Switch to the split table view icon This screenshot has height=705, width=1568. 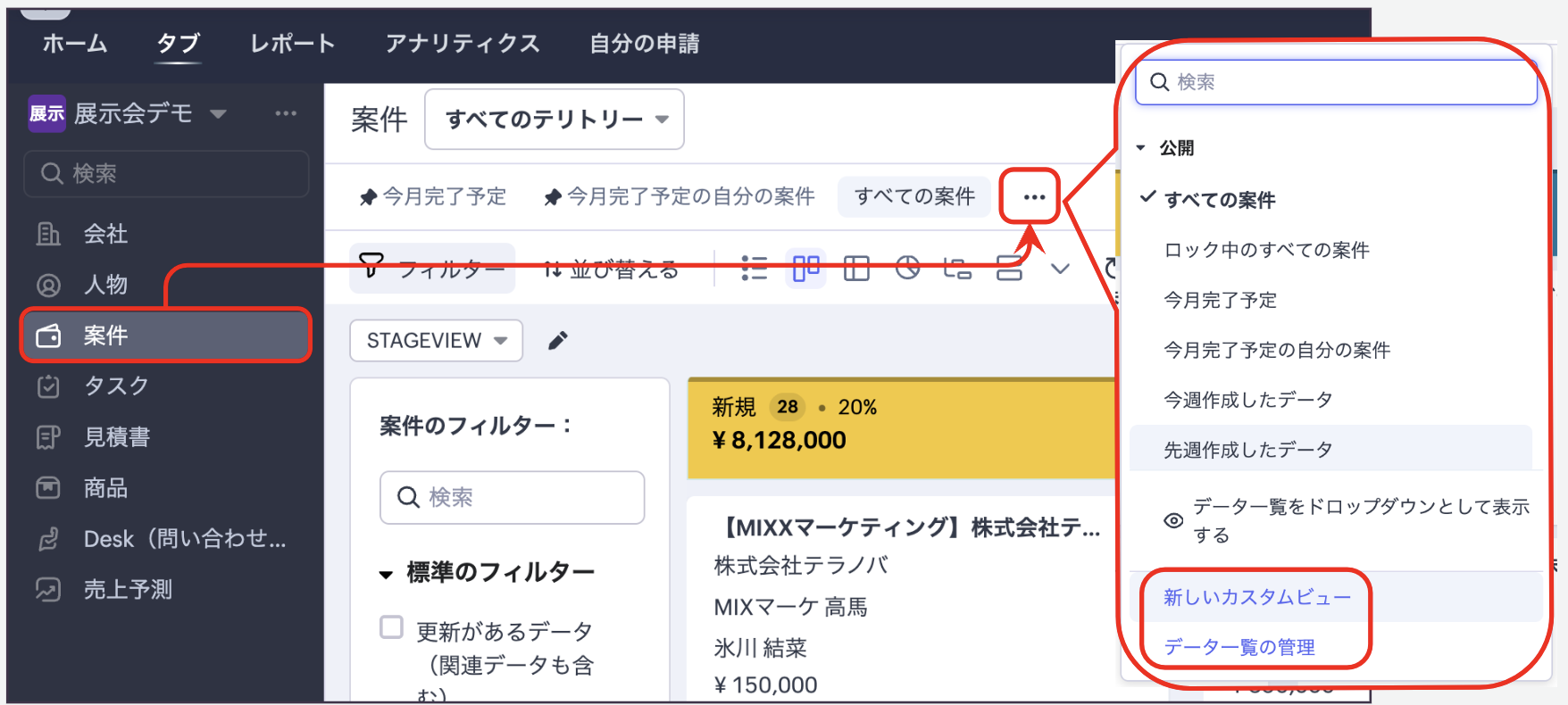tap(856, 268)
